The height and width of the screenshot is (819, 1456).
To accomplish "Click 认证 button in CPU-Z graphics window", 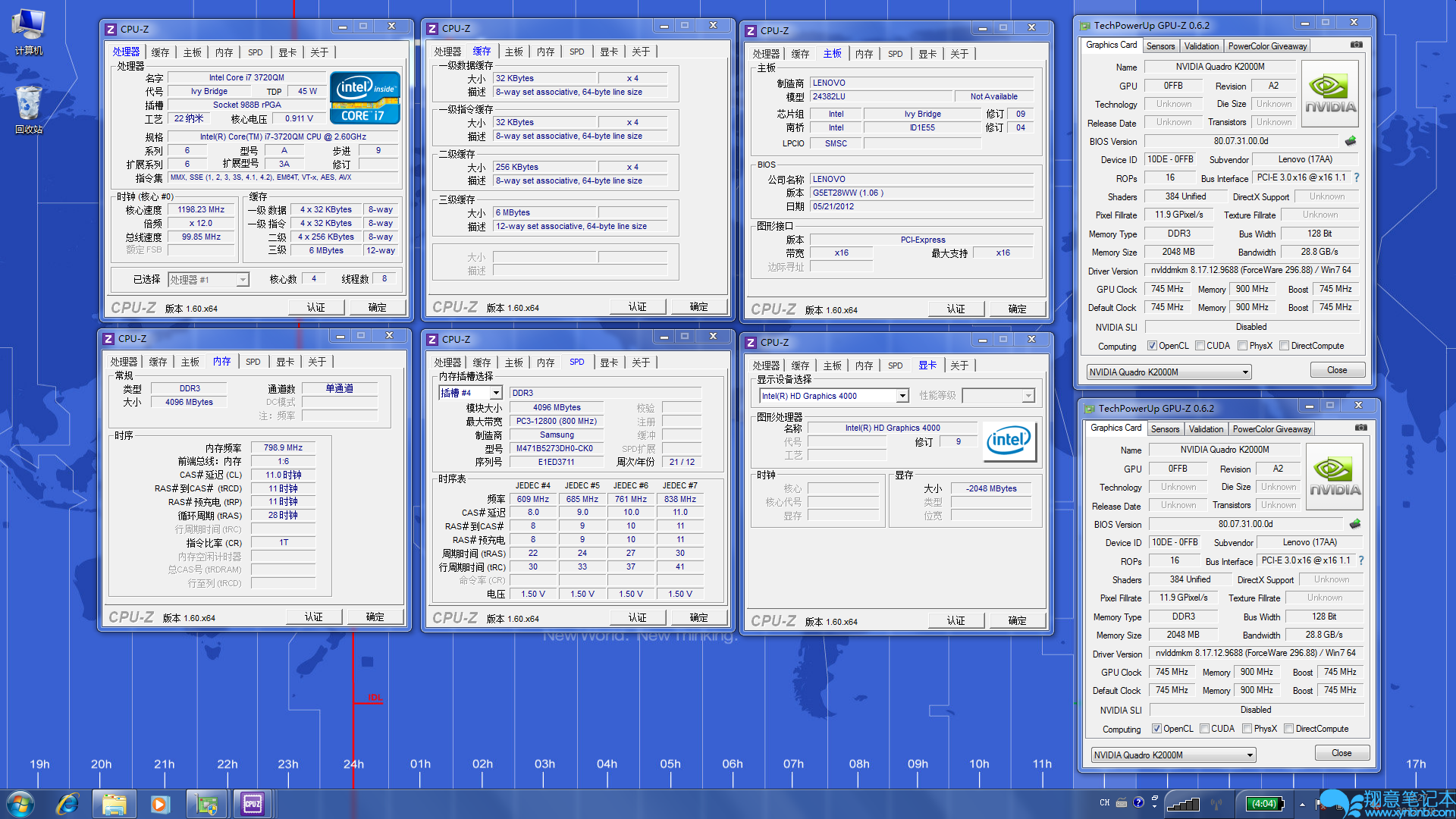I will point(955,620).
